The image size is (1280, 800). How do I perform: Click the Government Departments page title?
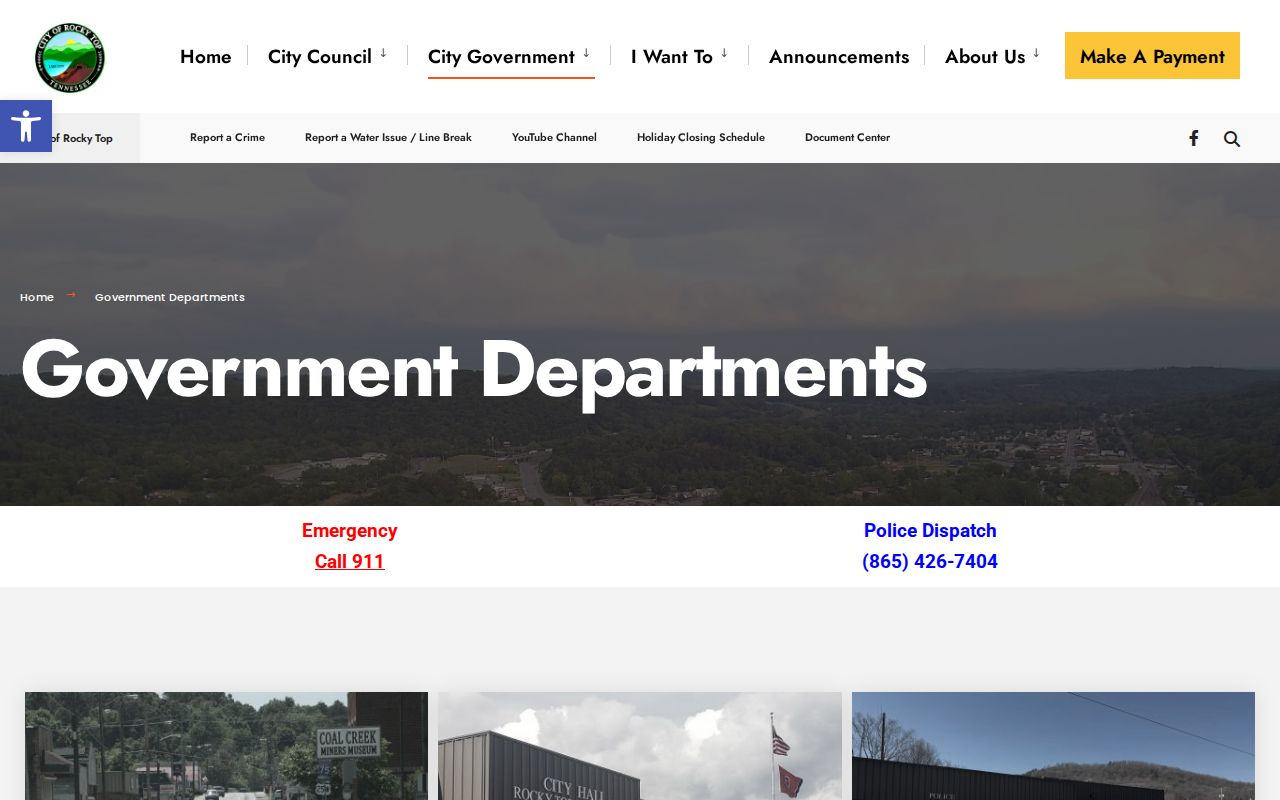tap(474, 371)
